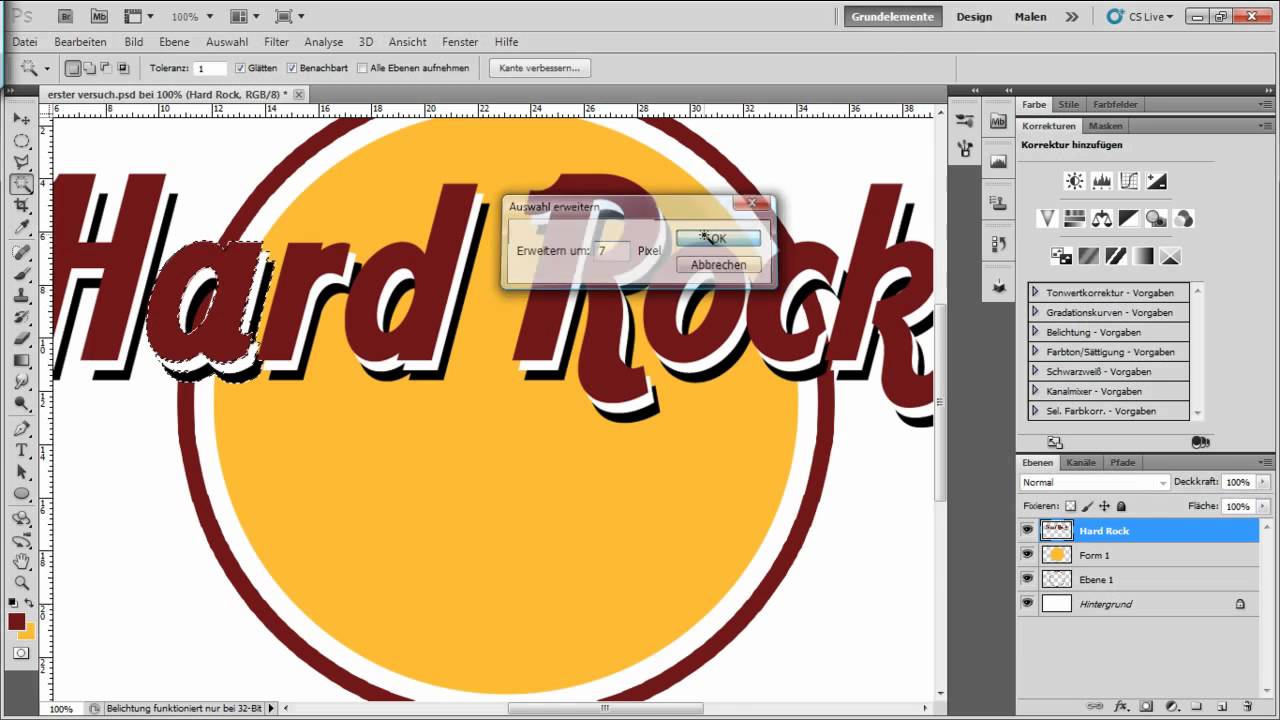Hide the Form 1 layer
Image resolution: width=1280 pixels, height=720 pixels.
[1027, 554]
